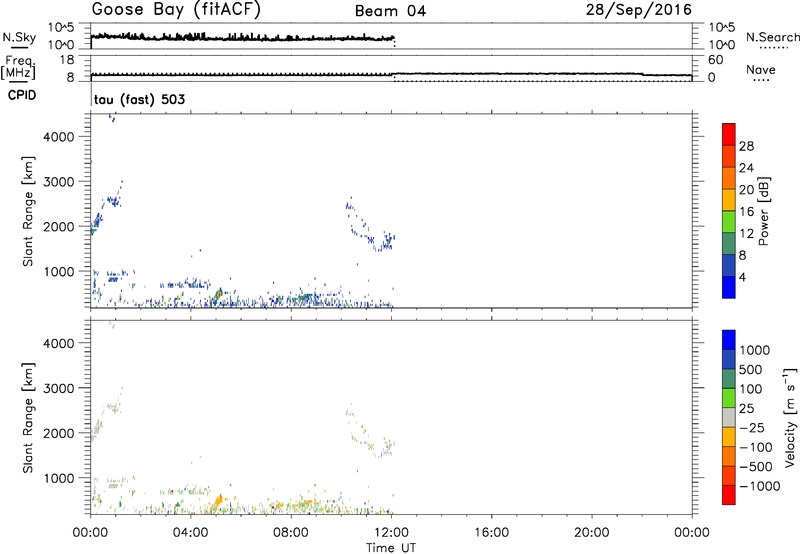Click the "Slant Range [km]" label of power panel

point(28,211)
